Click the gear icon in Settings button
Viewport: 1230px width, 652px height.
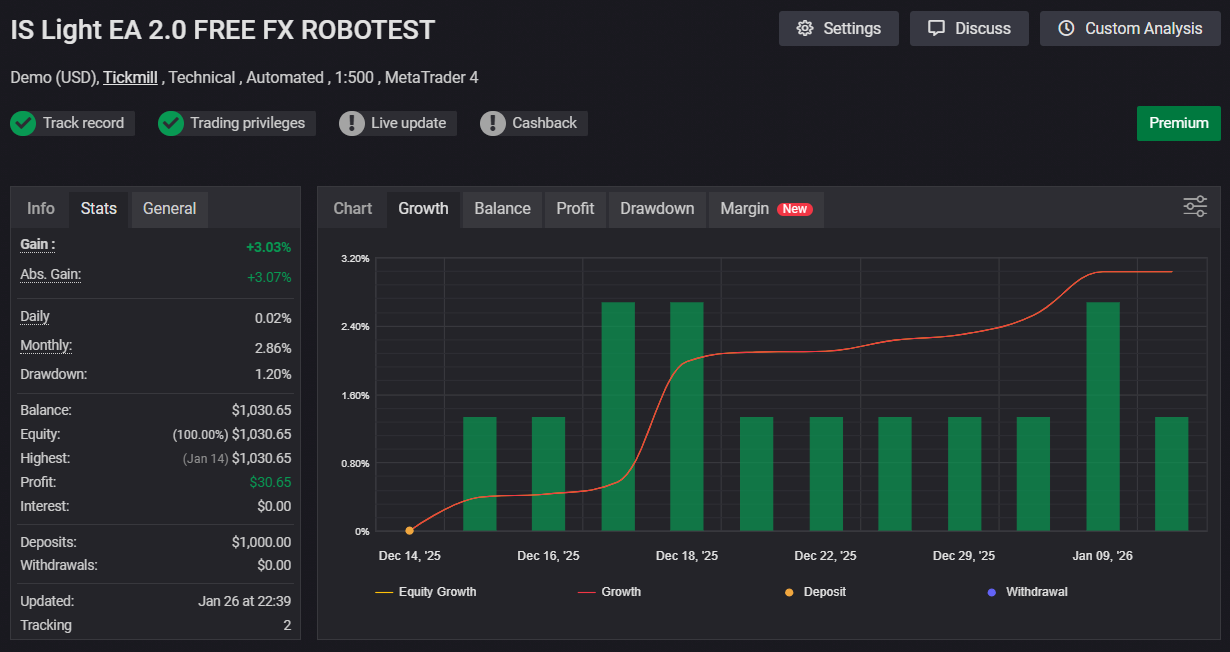coord(805,28)
